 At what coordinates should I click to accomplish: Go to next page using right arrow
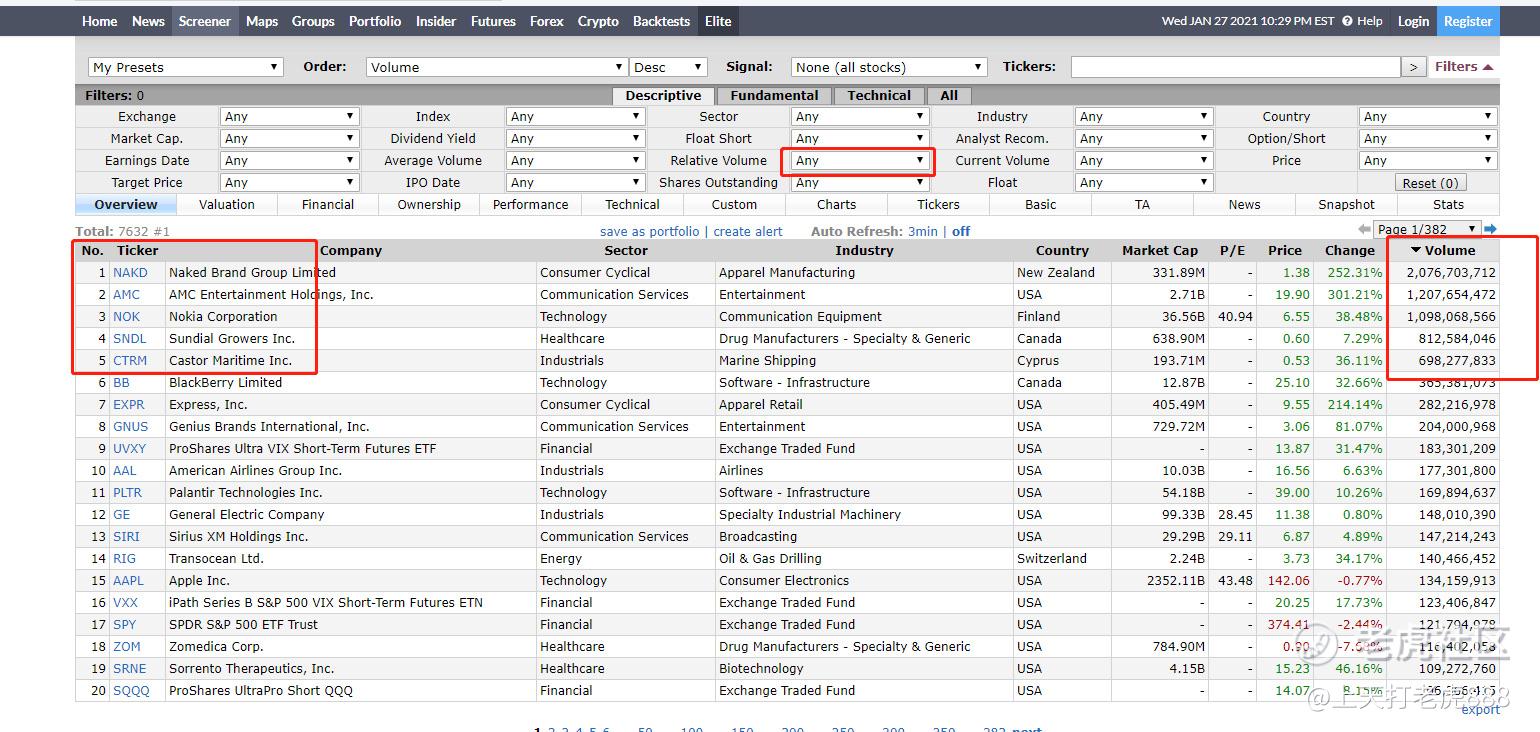click(1490, 229)
